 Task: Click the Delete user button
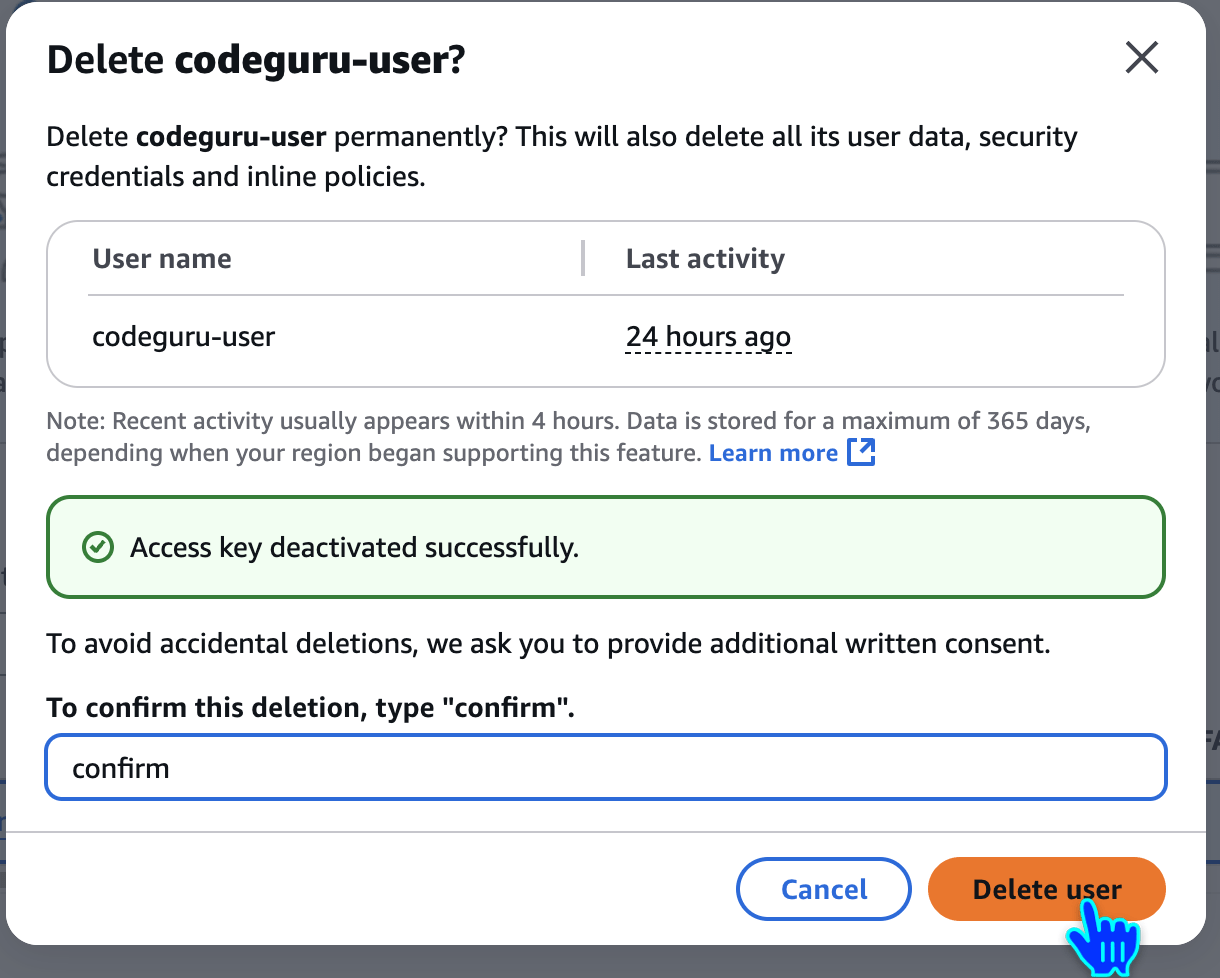[x=1047, y=889]
